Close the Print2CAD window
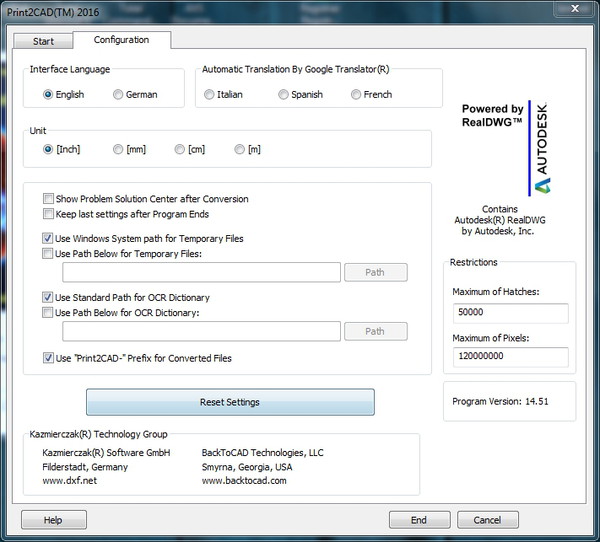This screenshot has width=600, height=542. tap(575, 8)
